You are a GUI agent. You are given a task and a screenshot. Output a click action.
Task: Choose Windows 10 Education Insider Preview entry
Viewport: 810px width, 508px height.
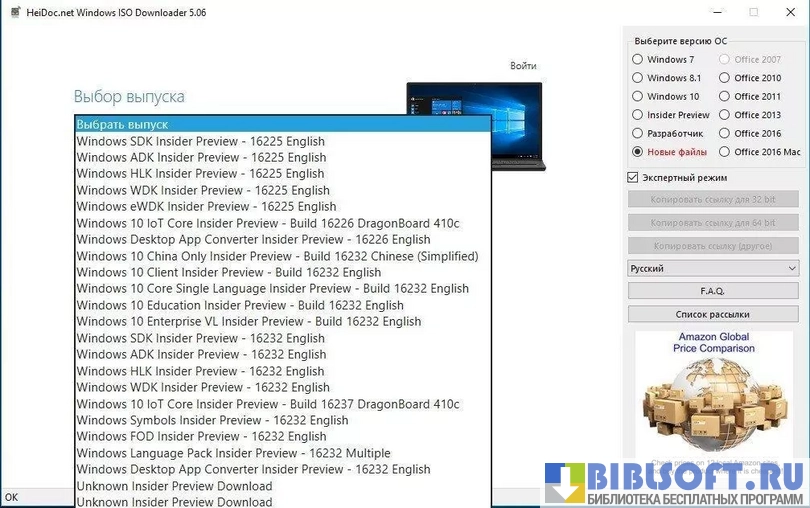(240, 305)
